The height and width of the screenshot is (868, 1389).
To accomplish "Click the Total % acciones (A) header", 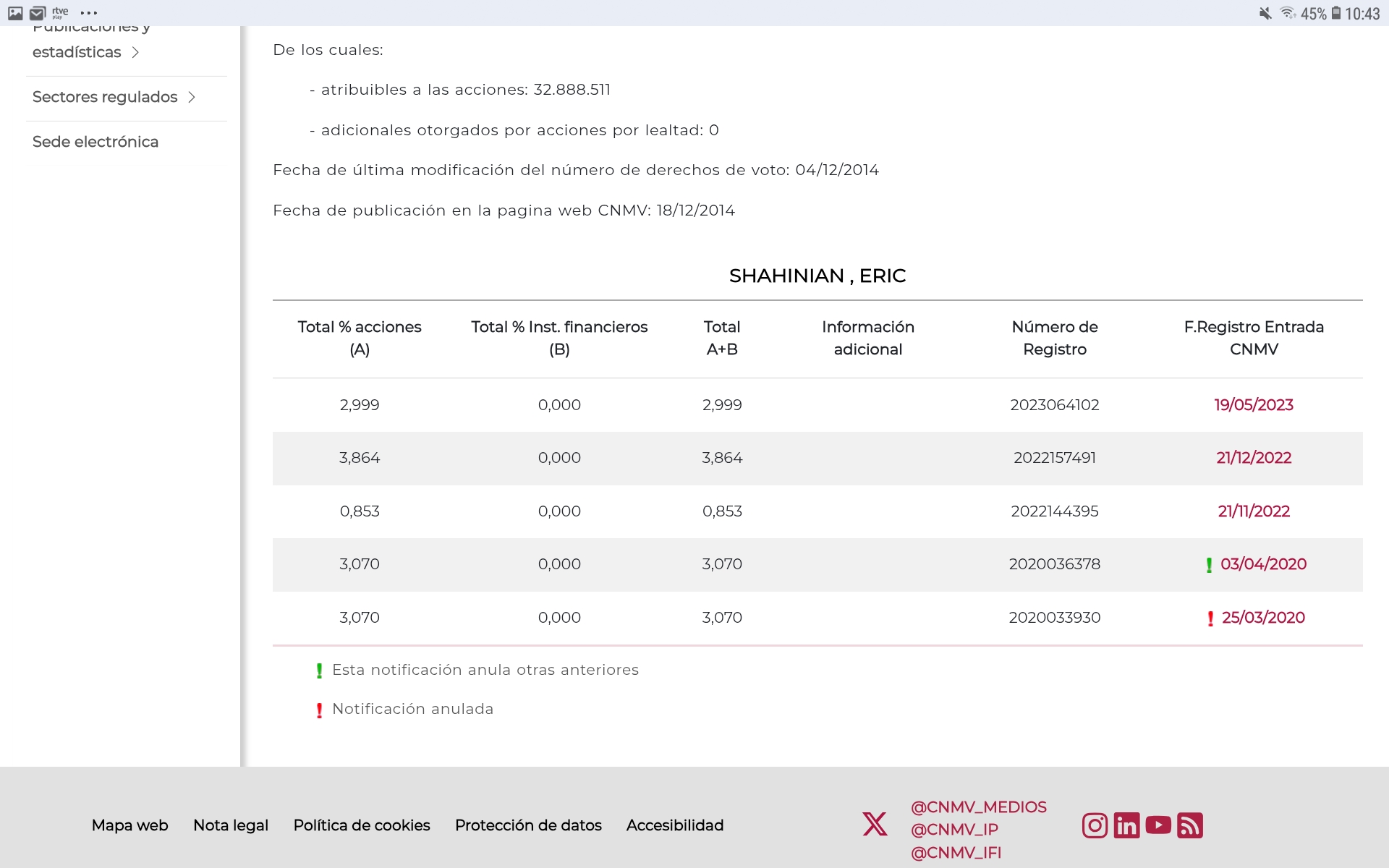I will coord(360,338).
